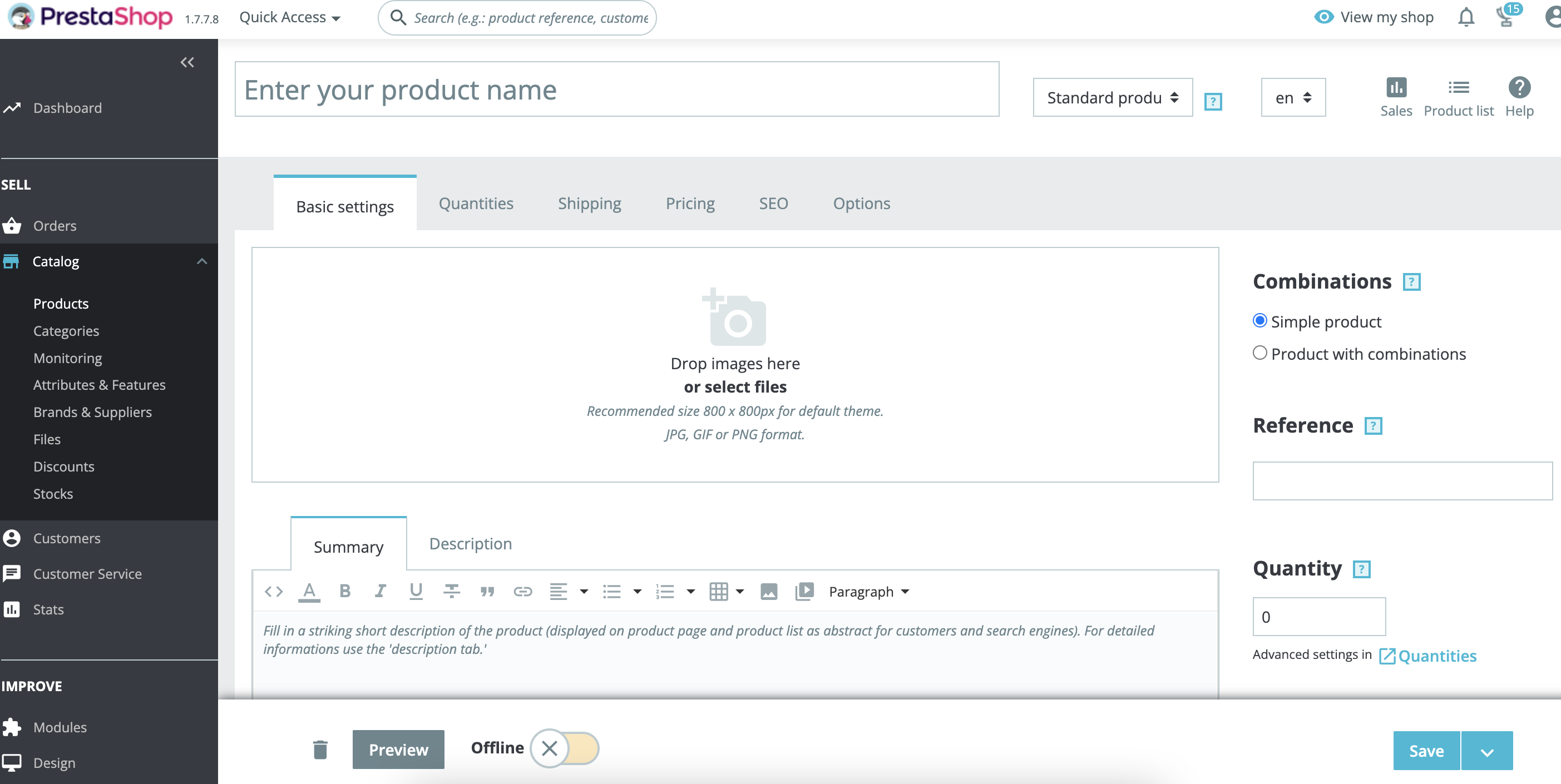The width and height of the screenshot is (1561, 784).
Task: Open the Description tab
Action: 470,544
